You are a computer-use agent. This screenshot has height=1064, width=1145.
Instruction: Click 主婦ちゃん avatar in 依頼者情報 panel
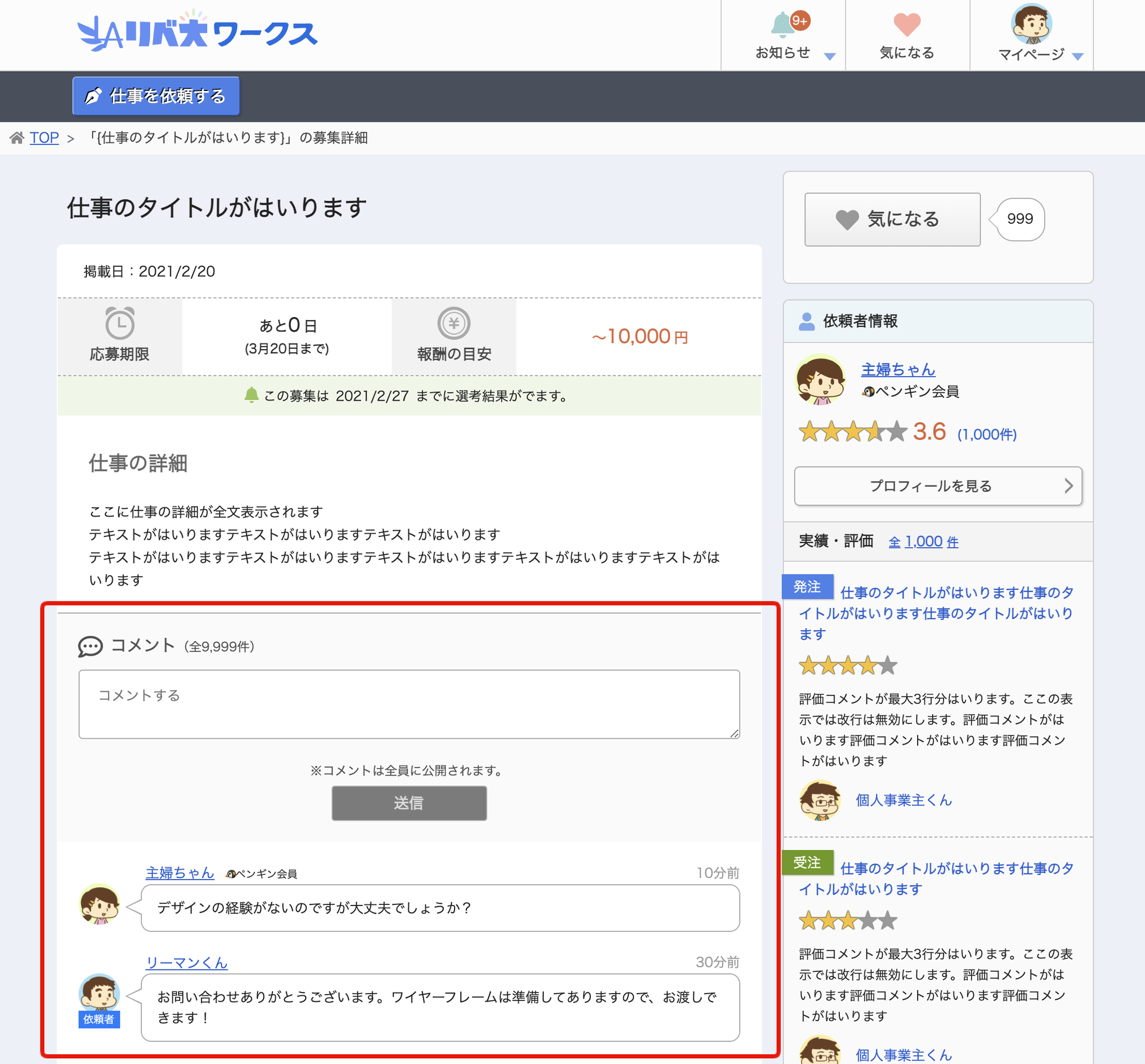[820, 379]
